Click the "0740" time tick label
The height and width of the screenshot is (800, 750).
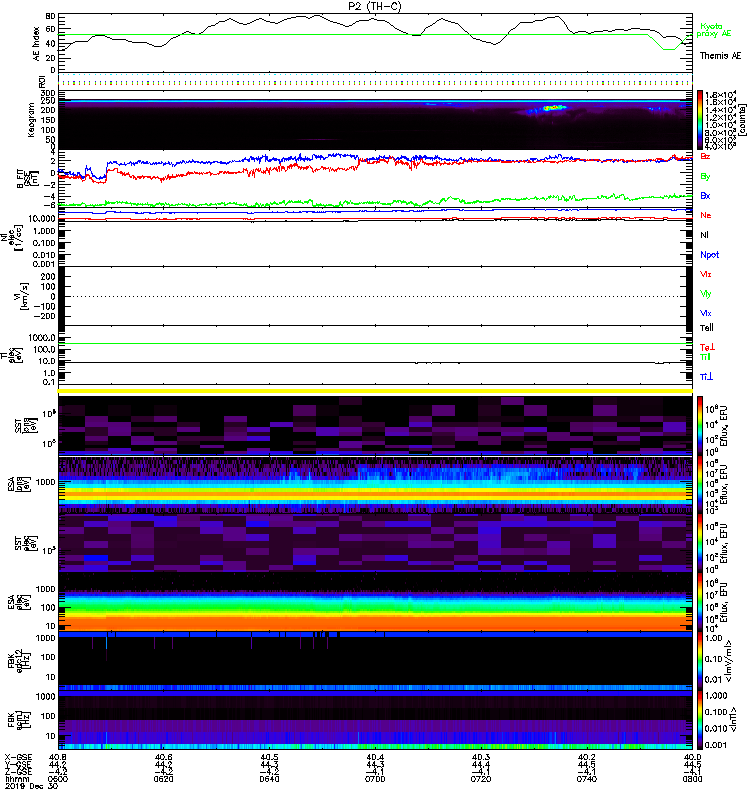click(586, 779)
